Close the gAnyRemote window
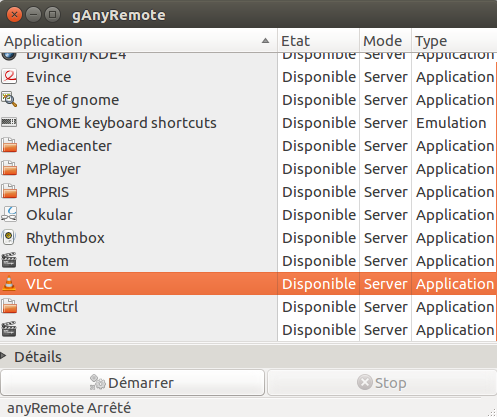 [14, 15]
